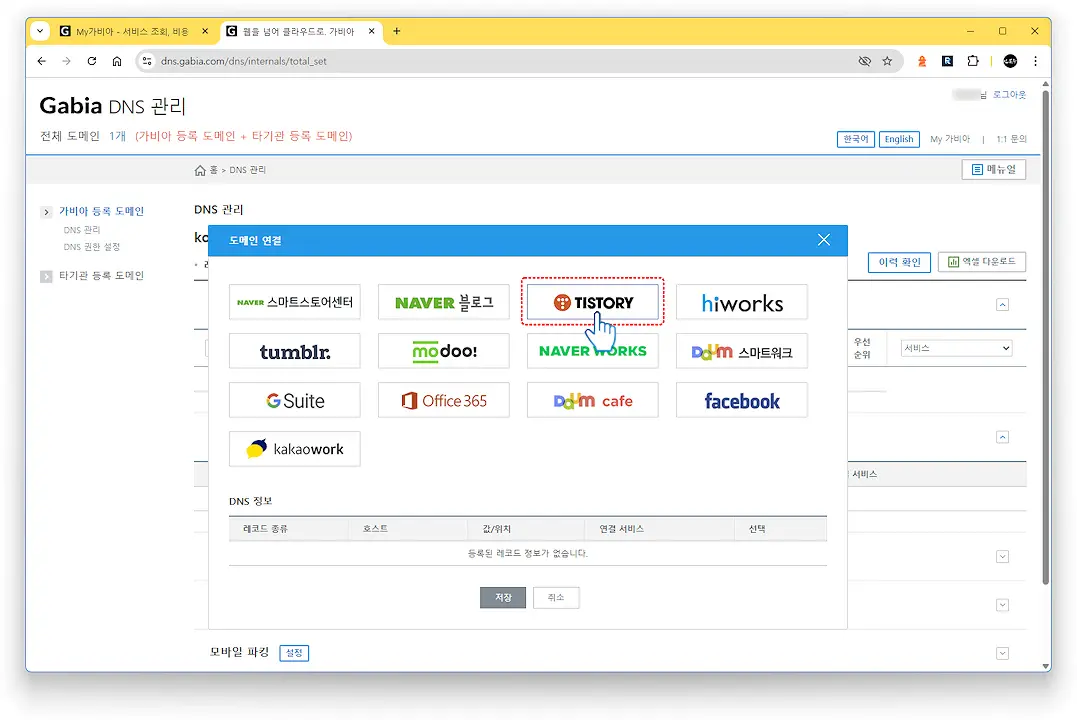Go forward in browser history
The width and height of the screenshot is (1077, 720).
(67, 61)
